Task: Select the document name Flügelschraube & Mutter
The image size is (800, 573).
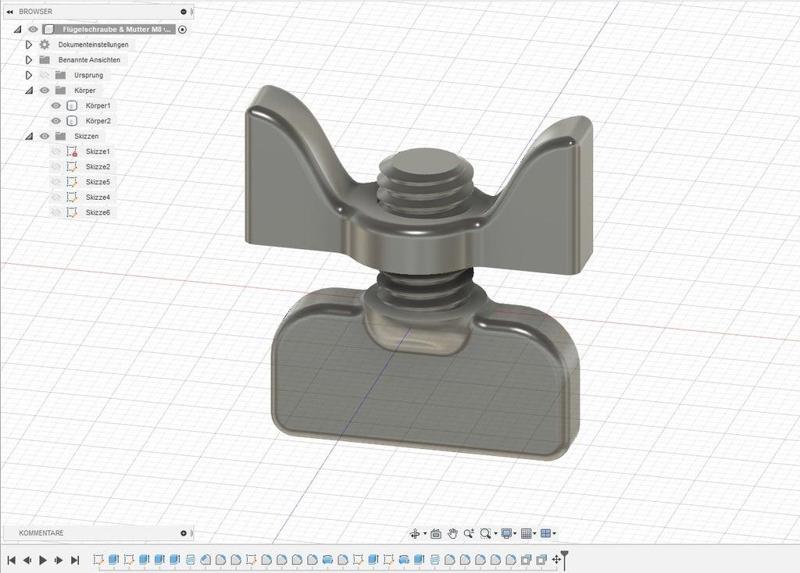Action: pos(116,30)
